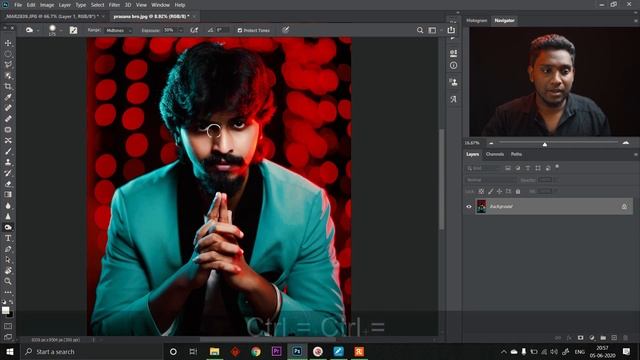Select the Horizontal Type tool
The height and width of the screenshot is (360, 640).
coord(8,238)
